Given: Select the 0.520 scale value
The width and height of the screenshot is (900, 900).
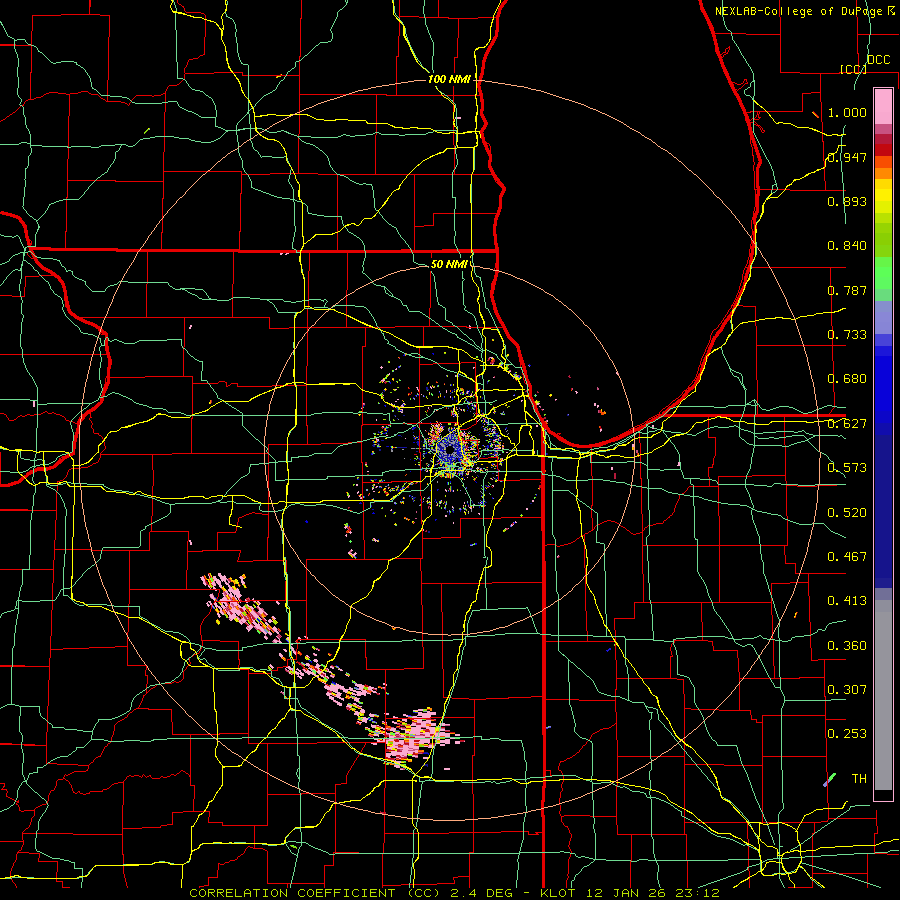Looking at the screenshot, I should [847, 513].
